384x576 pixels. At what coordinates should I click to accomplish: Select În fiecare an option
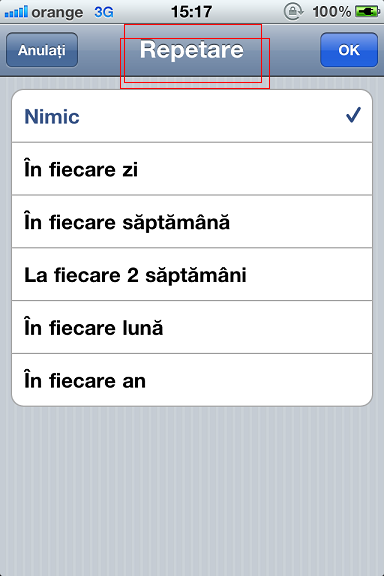click(192, 380)
